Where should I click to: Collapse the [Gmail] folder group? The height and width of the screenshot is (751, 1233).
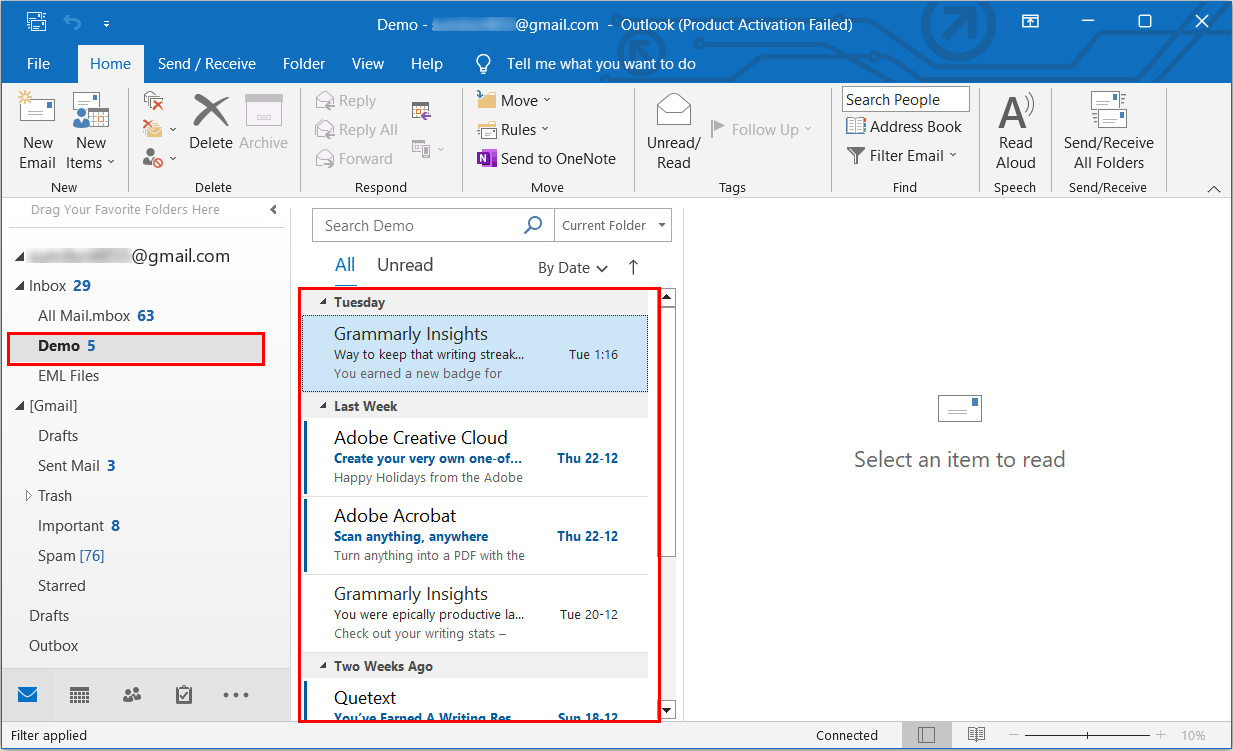[x=20, y=407]
